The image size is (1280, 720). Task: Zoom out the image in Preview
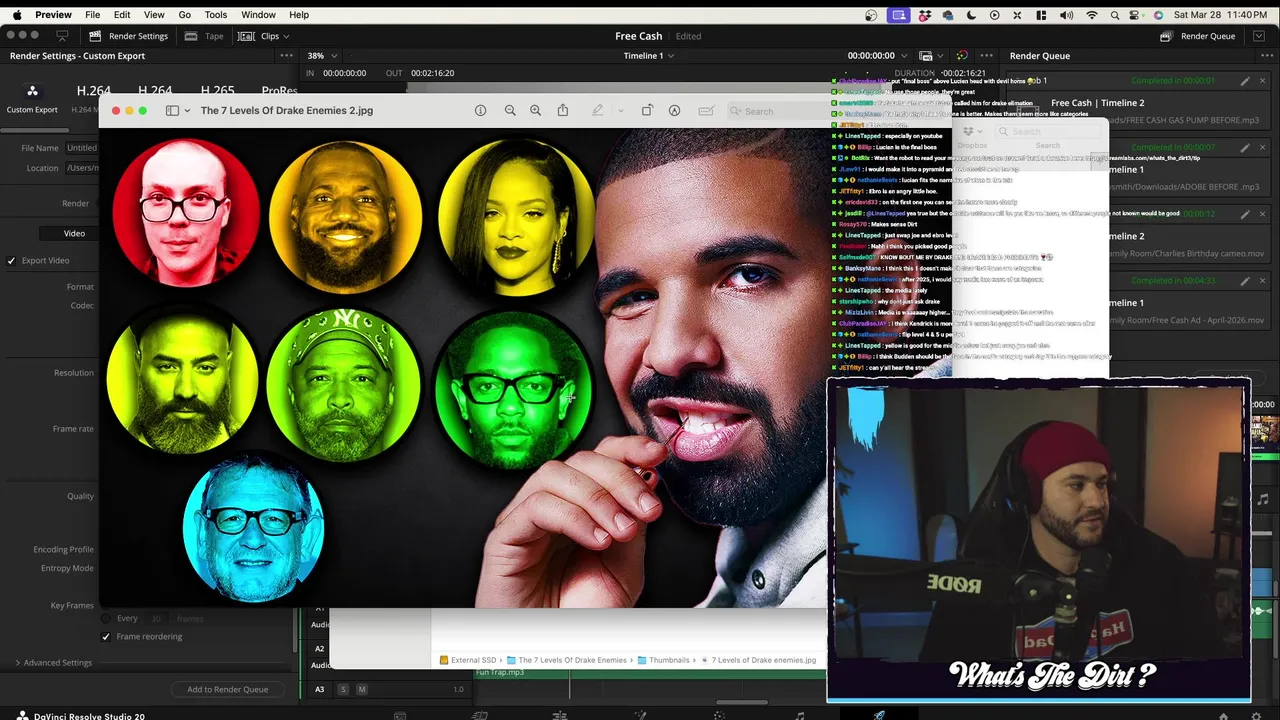tap(510, 111)
